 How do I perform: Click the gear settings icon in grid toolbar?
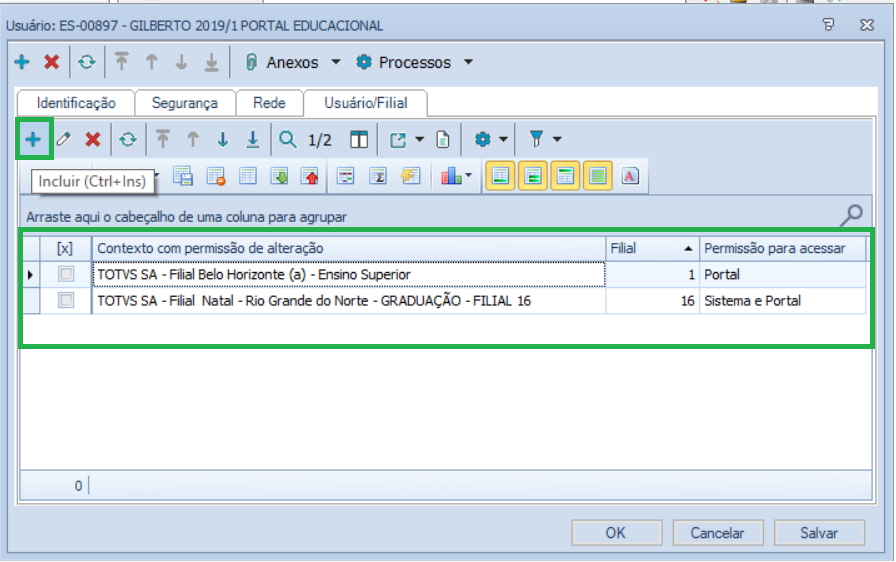pos(483,139)
